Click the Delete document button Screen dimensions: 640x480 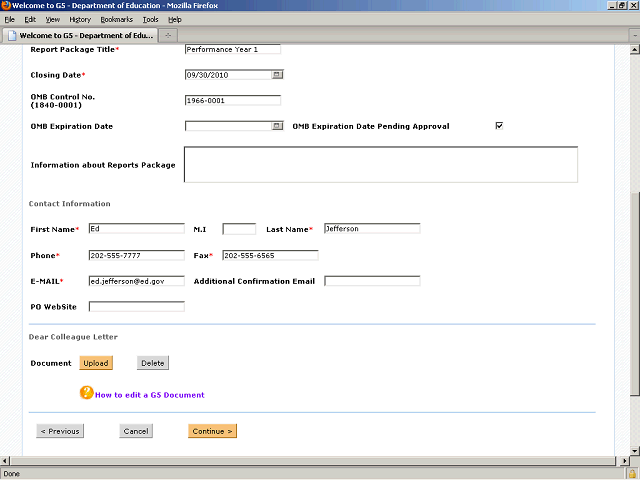153,363
